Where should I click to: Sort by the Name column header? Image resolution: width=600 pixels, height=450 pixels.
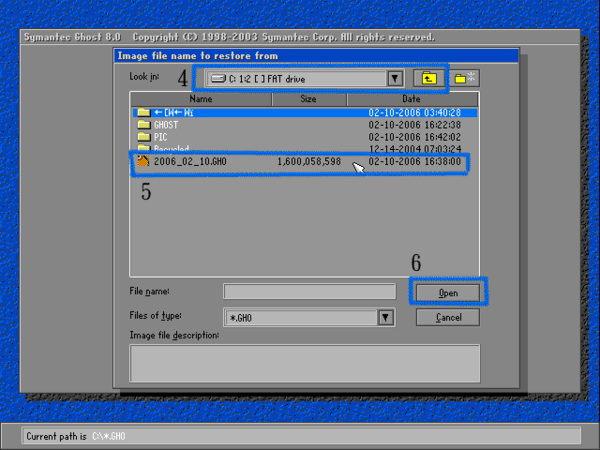coord(201,99)
